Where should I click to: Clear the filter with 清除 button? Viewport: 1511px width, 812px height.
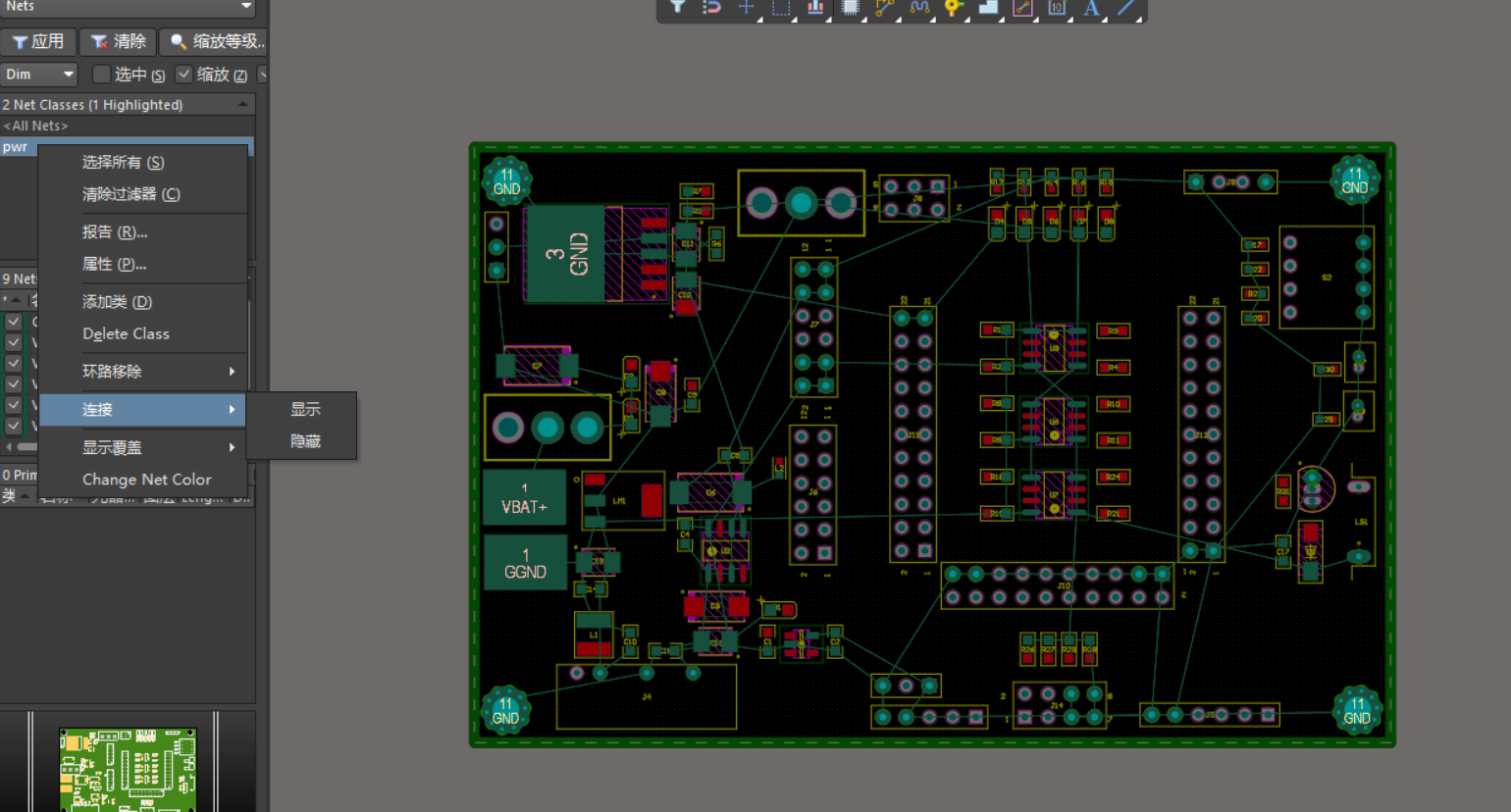click(x=117, y=41)
